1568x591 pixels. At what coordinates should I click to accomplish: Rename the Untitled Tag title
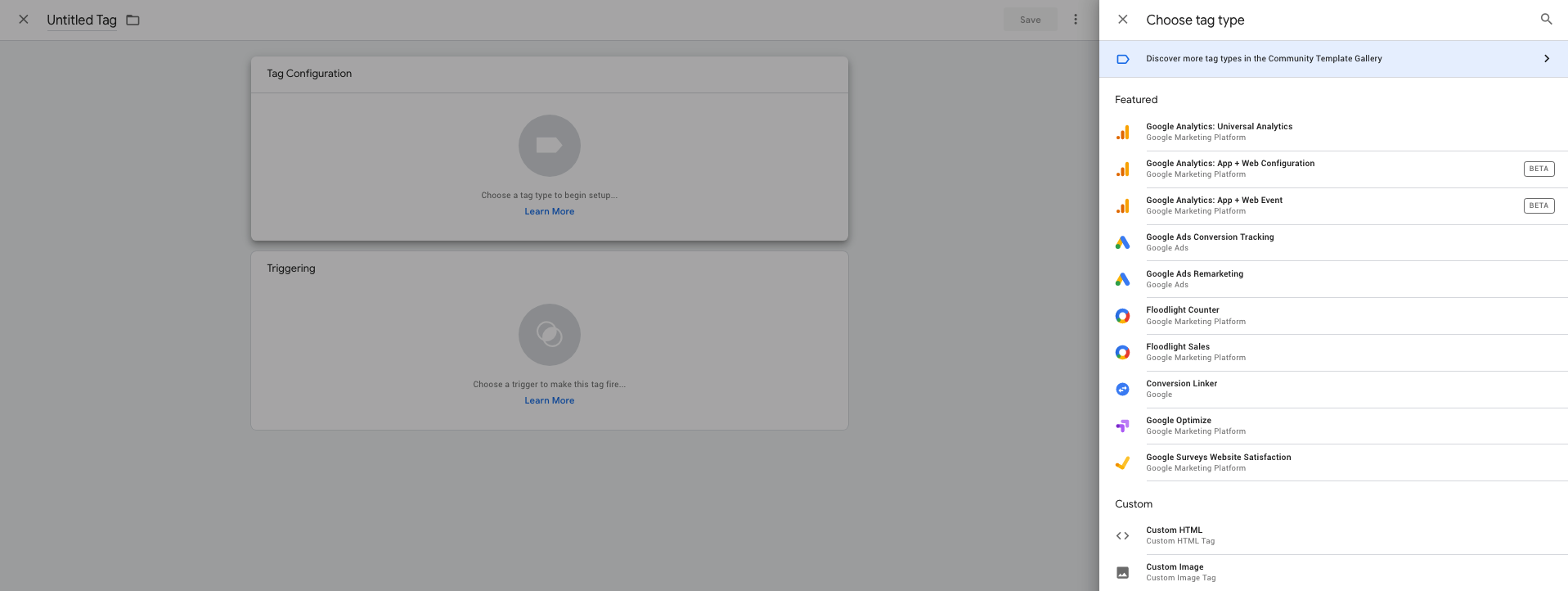coord(82,20)
